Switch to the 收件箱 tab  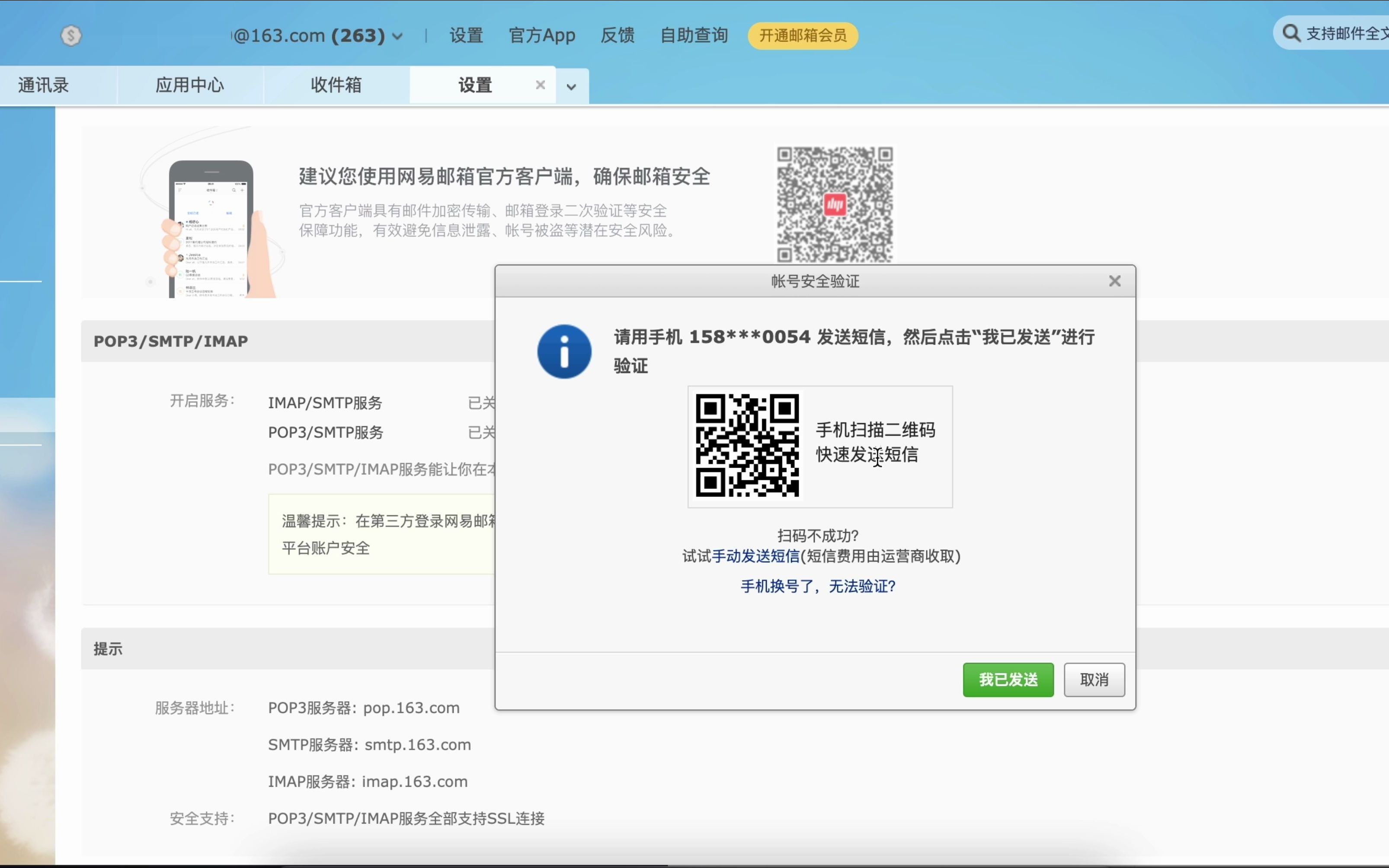(336, 85)
